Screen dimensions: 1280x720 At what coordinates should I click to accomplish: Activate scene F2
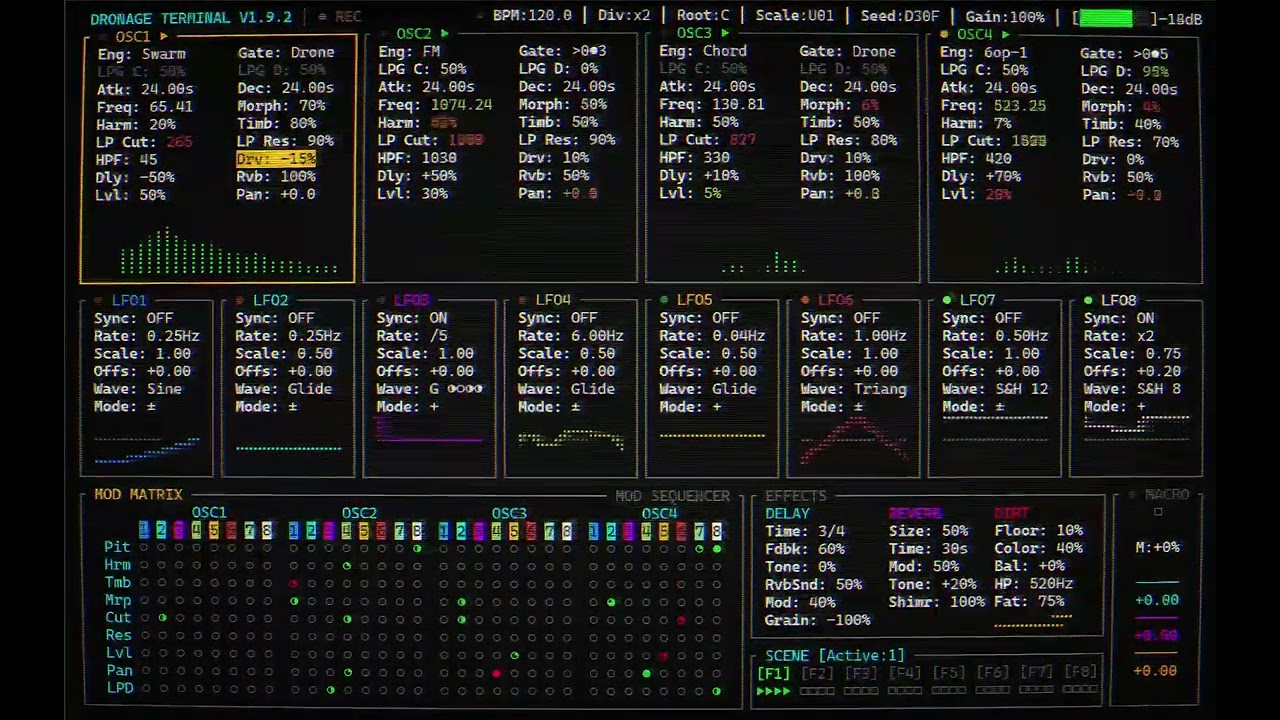[817, 673]
